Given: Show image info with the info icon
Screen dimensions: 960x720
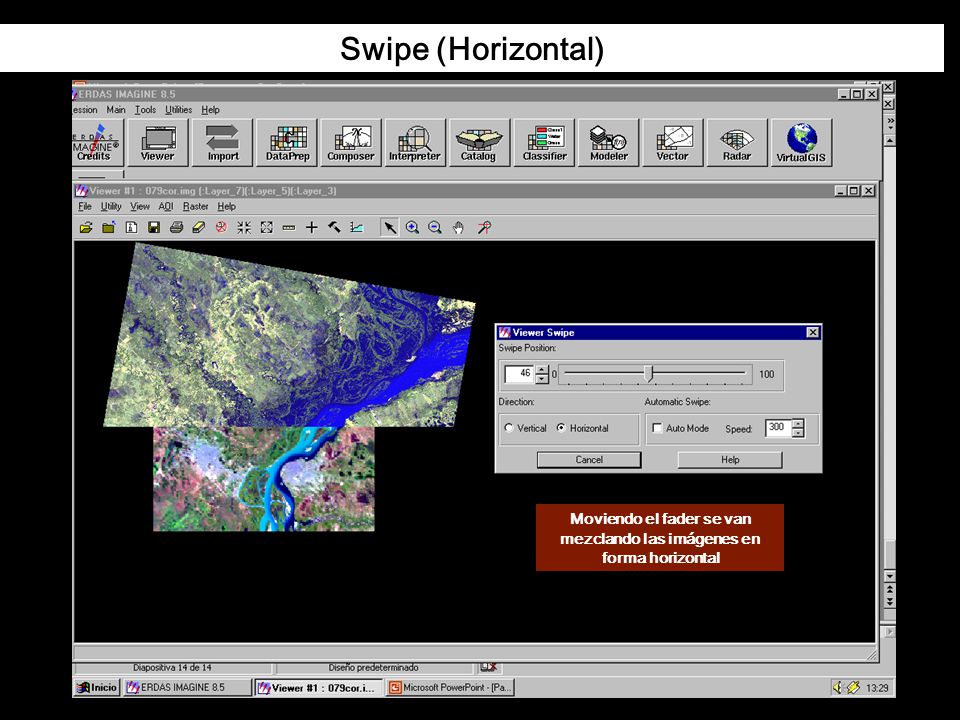Looking at the screenshot, I should point(131,228).
